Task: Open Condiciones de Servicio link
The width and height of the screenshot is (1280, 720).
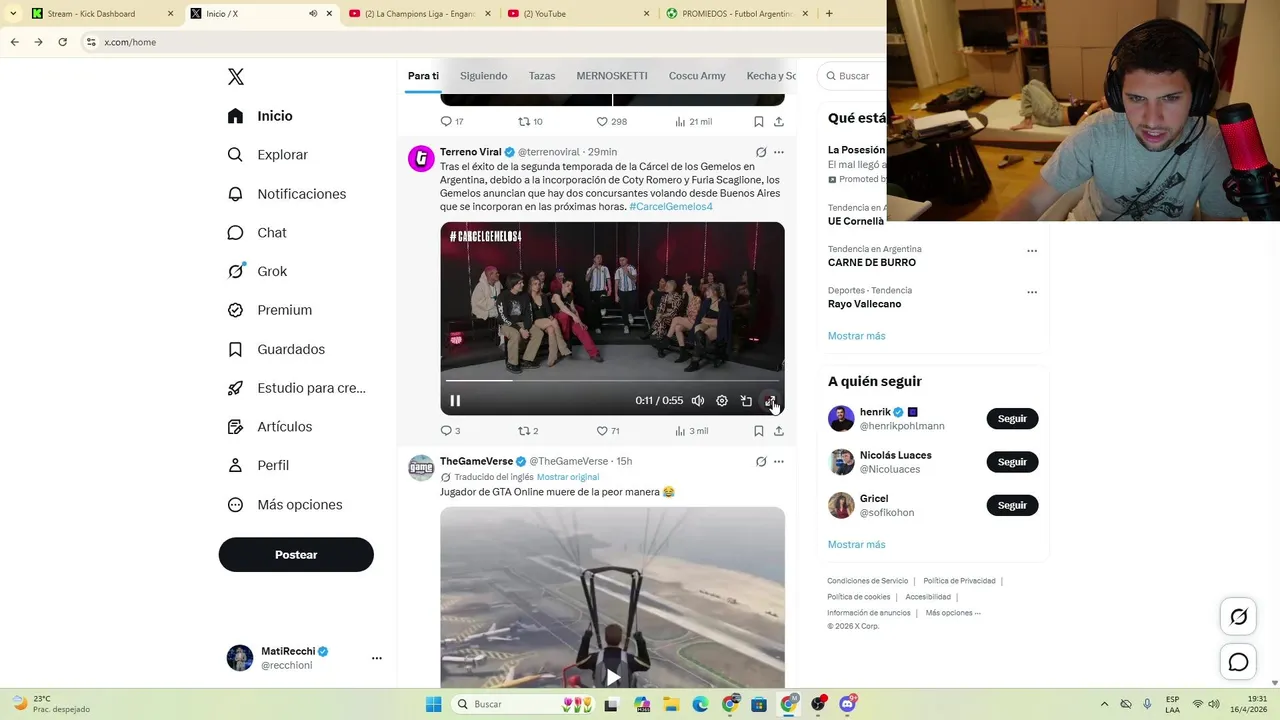Action: point(868,581)
